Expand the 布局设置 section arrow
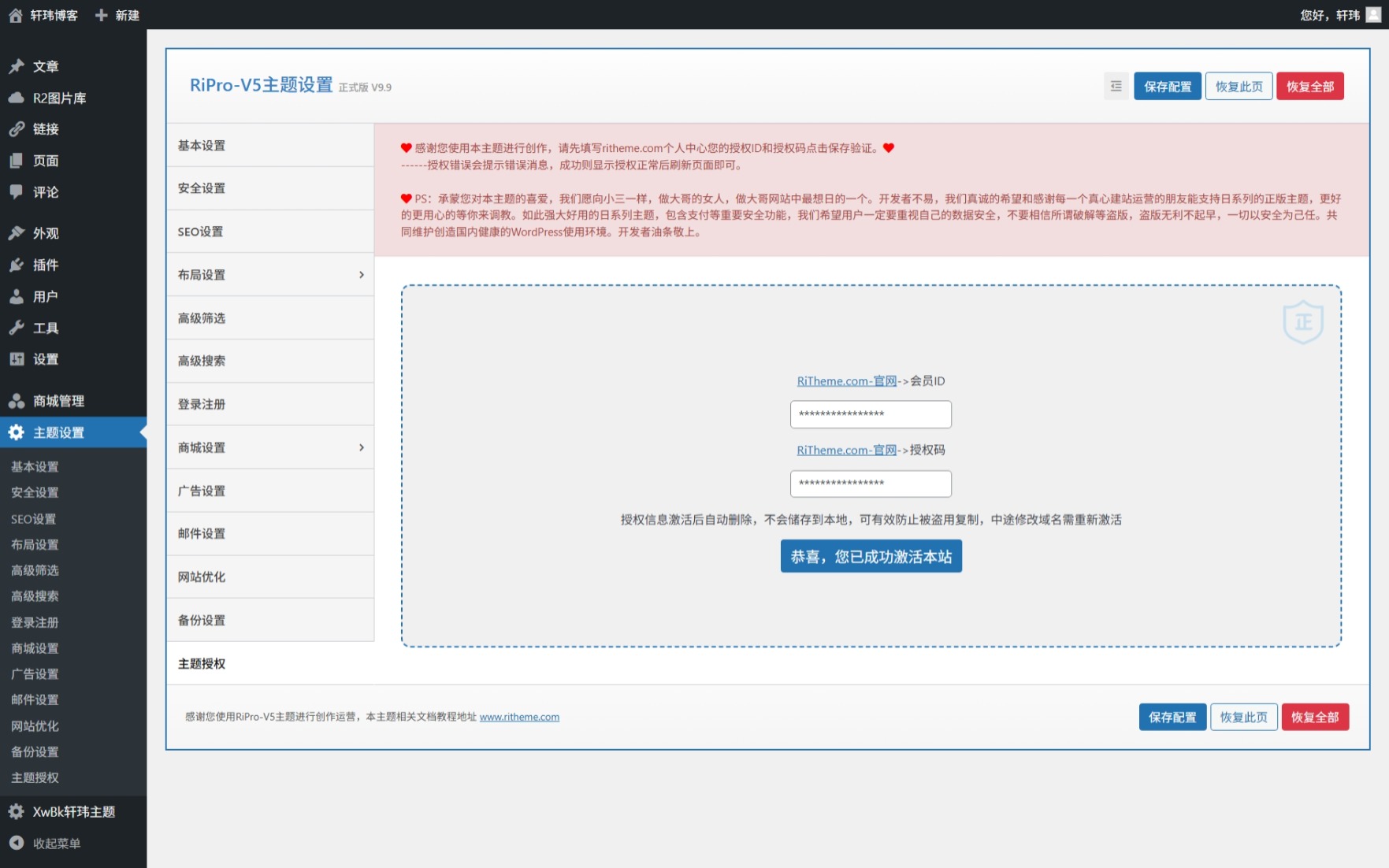The width and height of the screenshot is (1389, 868). pyautogui.click(x=362, y=275)
